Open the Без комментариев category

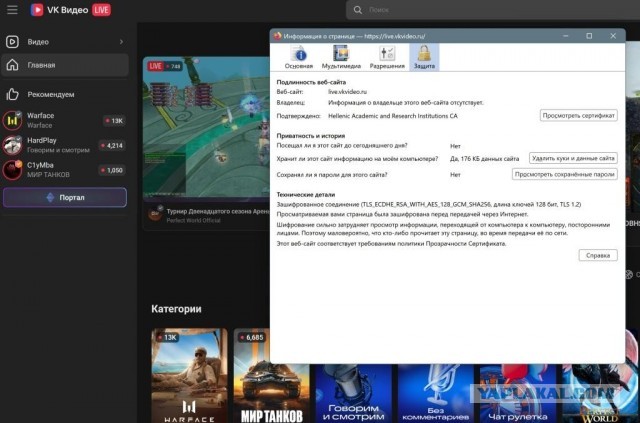436,394
